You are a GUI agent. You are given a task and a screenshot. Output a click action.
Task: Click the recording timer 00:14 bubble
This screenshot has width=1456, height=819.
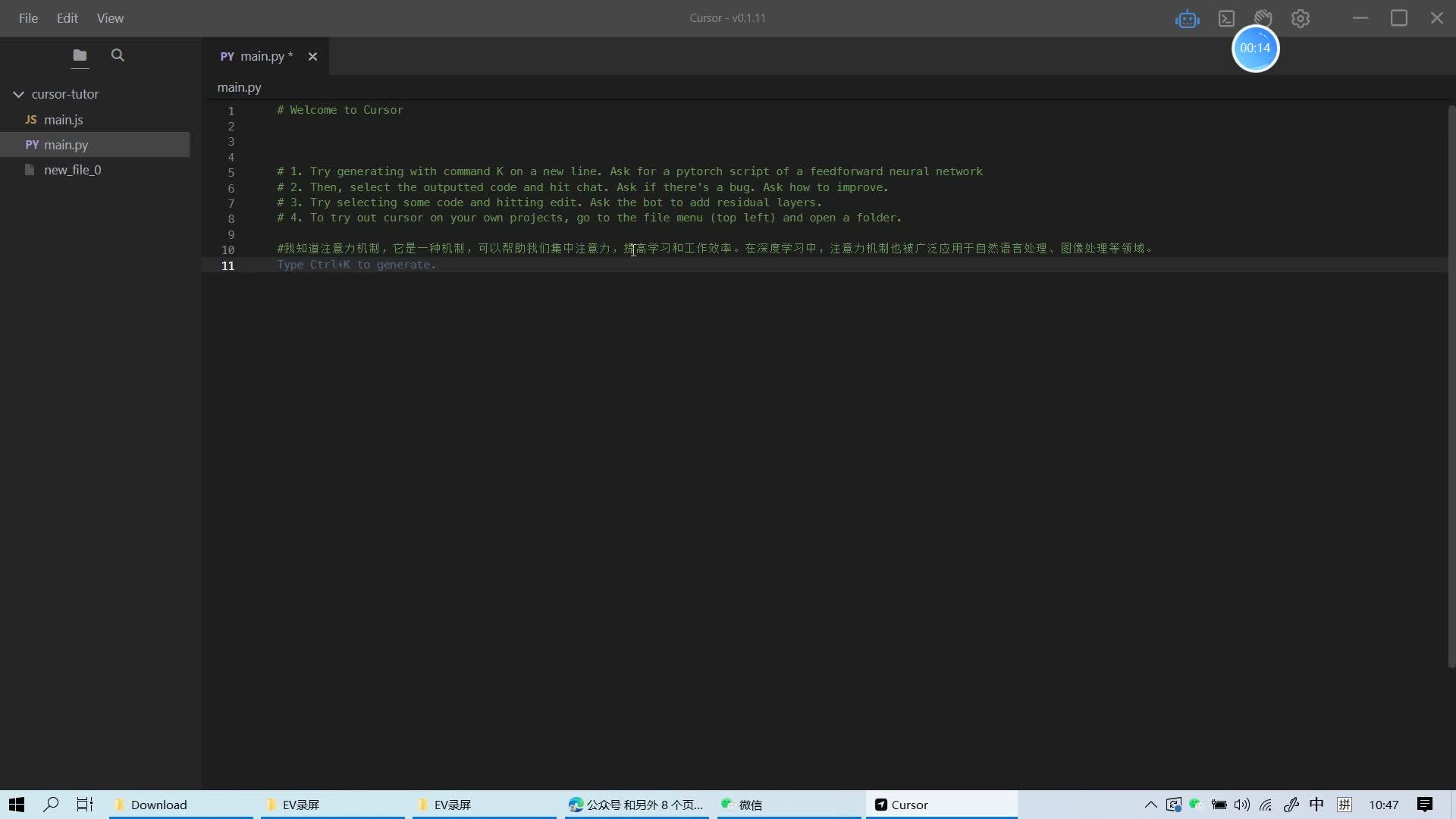coord(1255,49)
